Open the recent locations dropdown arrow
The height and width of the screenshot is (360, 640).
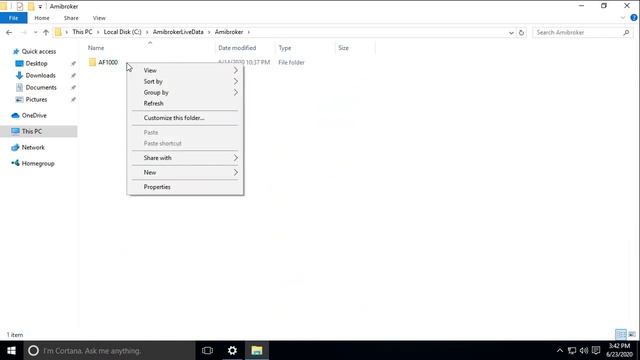(x=36, y=32)
